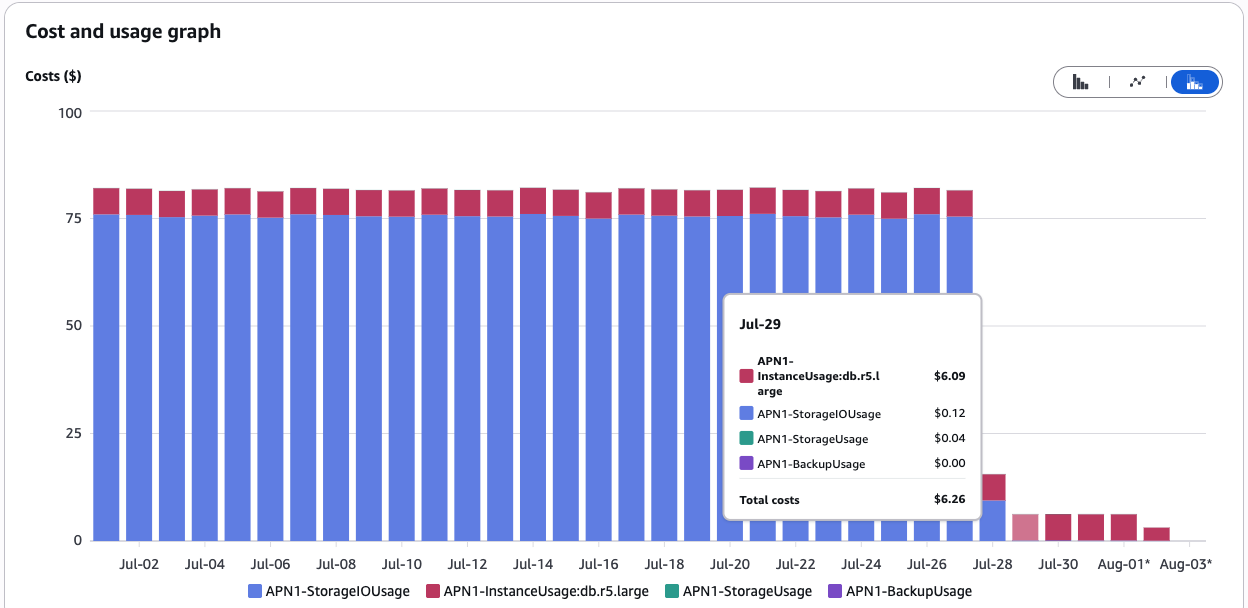Click the Jul-28 x-axis date label

[992, 564]
